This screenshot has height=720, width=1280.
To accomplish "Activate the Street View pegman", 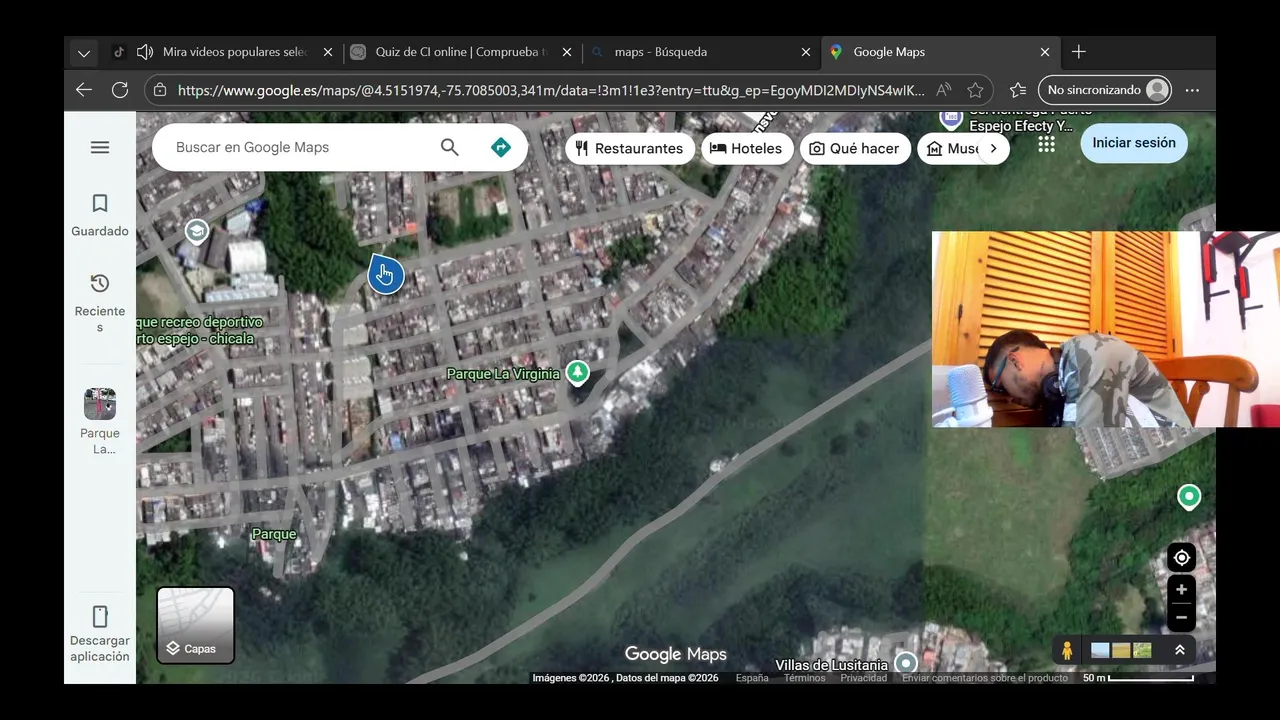I will coord(1067,650).
